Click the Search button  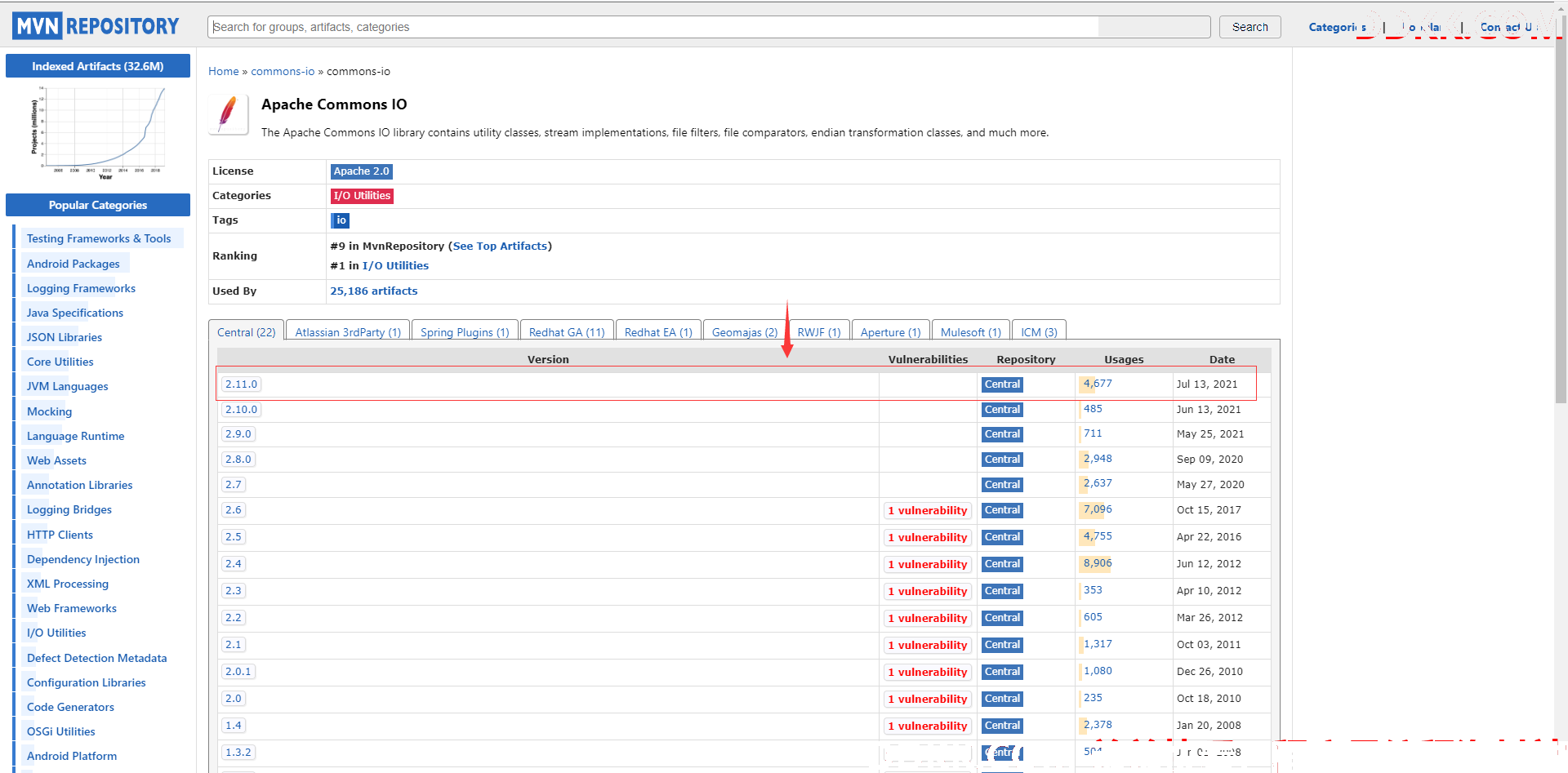tap(1249, 27)
